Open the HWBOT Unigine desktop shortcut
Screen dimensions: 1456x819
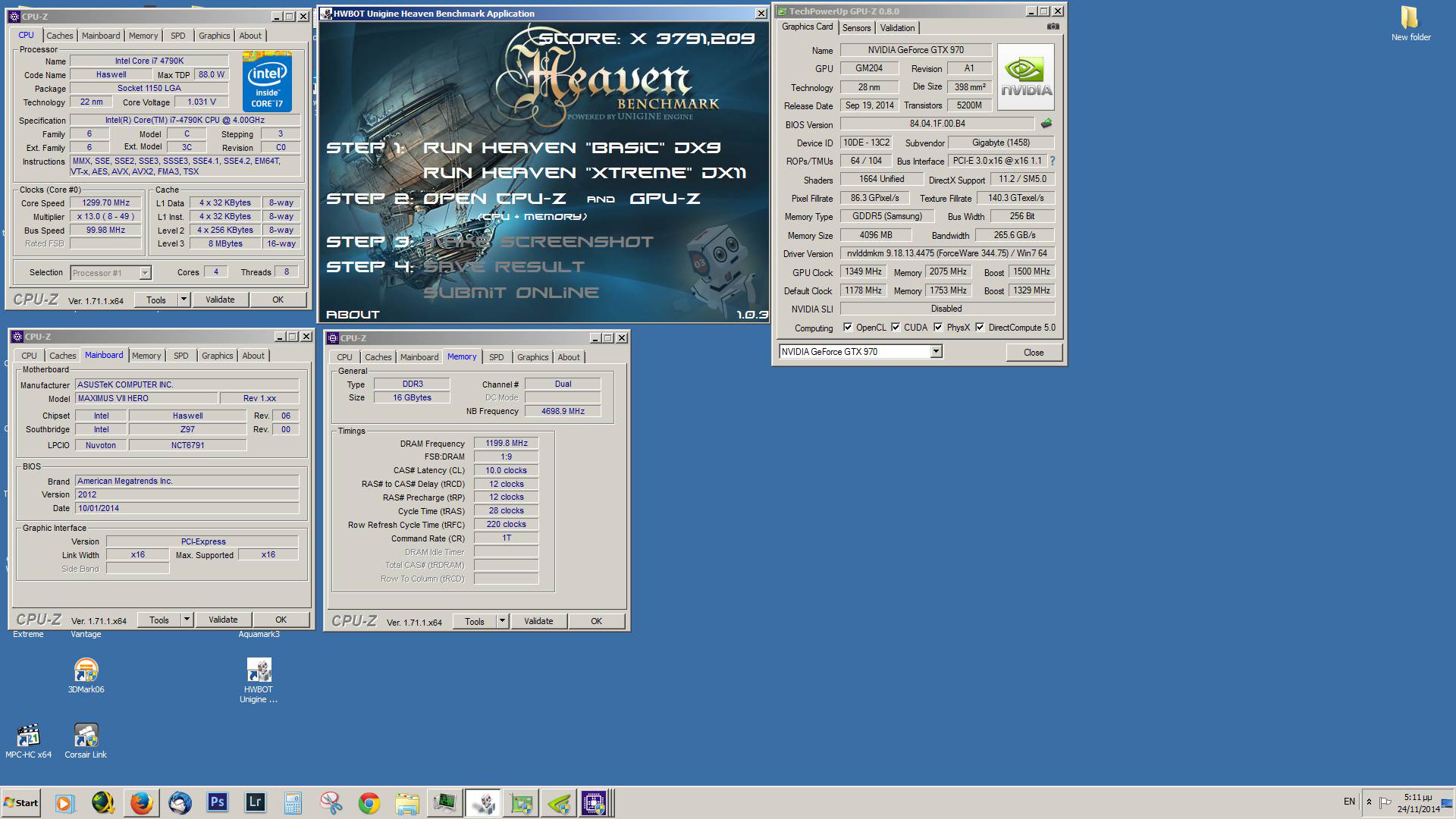(x=259, y=680)
